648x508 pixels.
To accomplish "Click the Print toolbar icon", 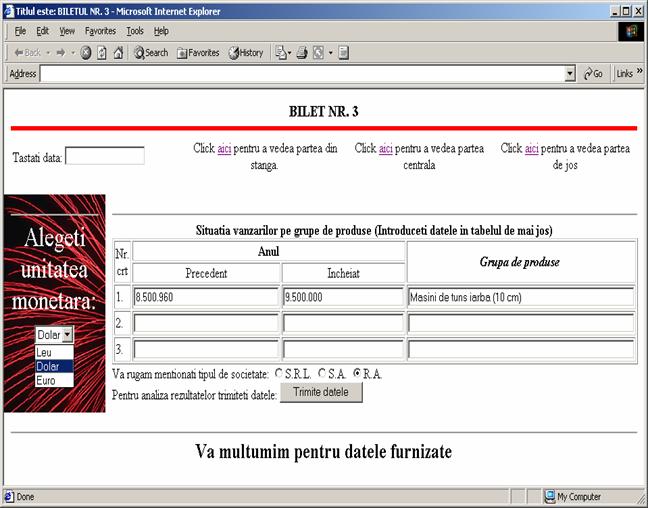I will [x=302, y=53].
